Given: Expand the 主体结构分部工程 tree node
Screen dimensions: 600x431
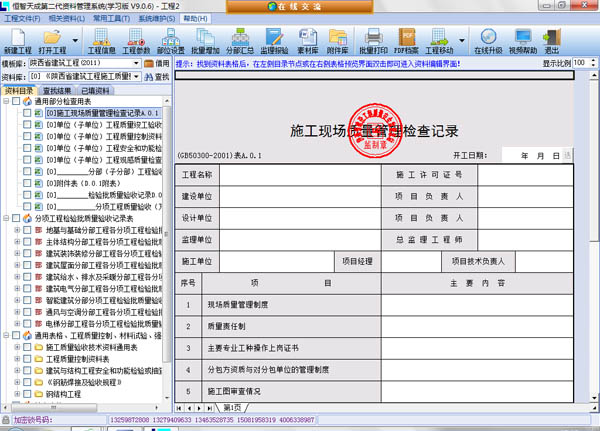Looking at the screenshot, I should [17, 242].
